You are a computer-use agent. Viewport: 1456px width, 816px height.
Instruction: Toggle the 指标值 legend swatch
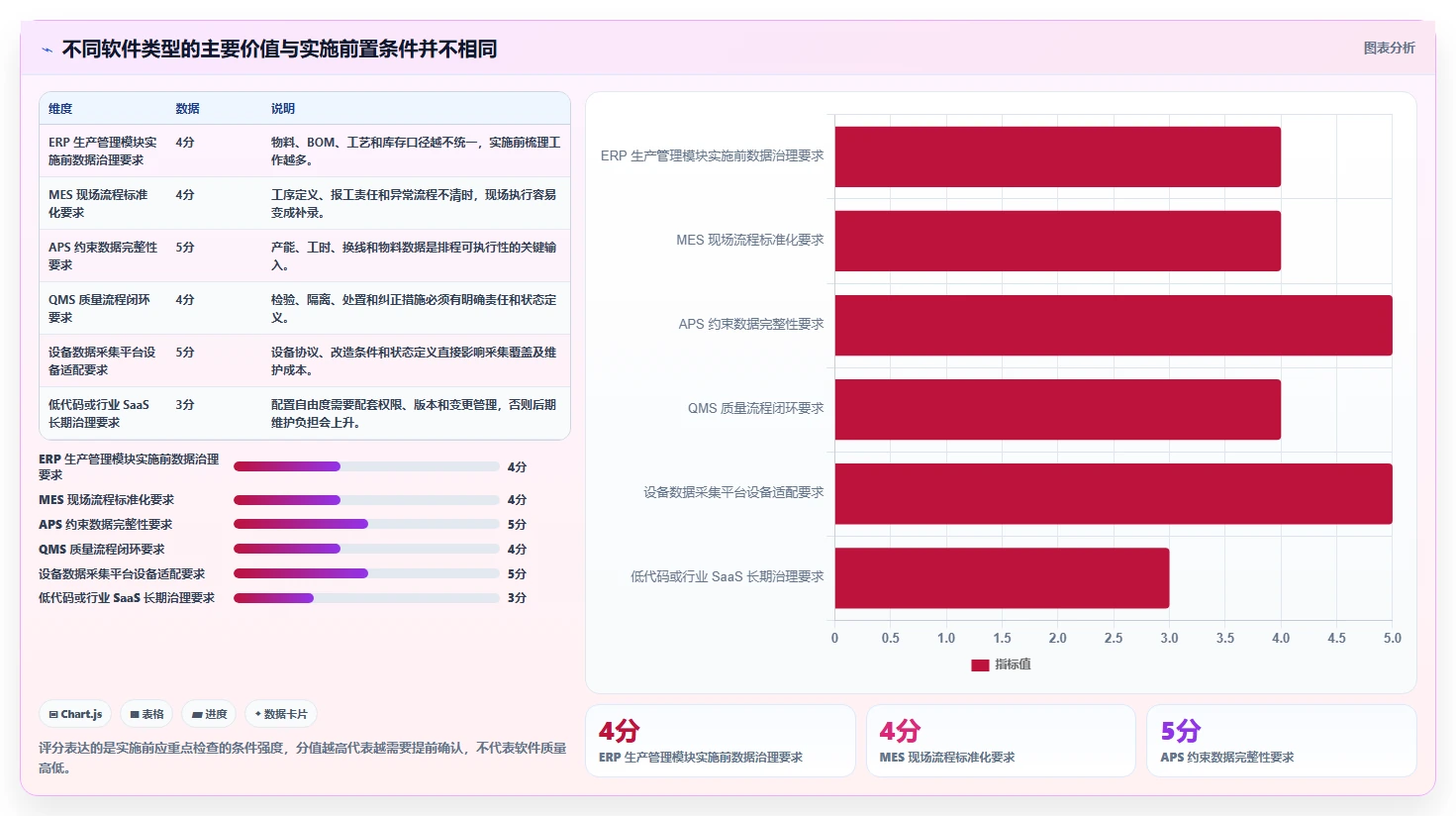point(980,664)
